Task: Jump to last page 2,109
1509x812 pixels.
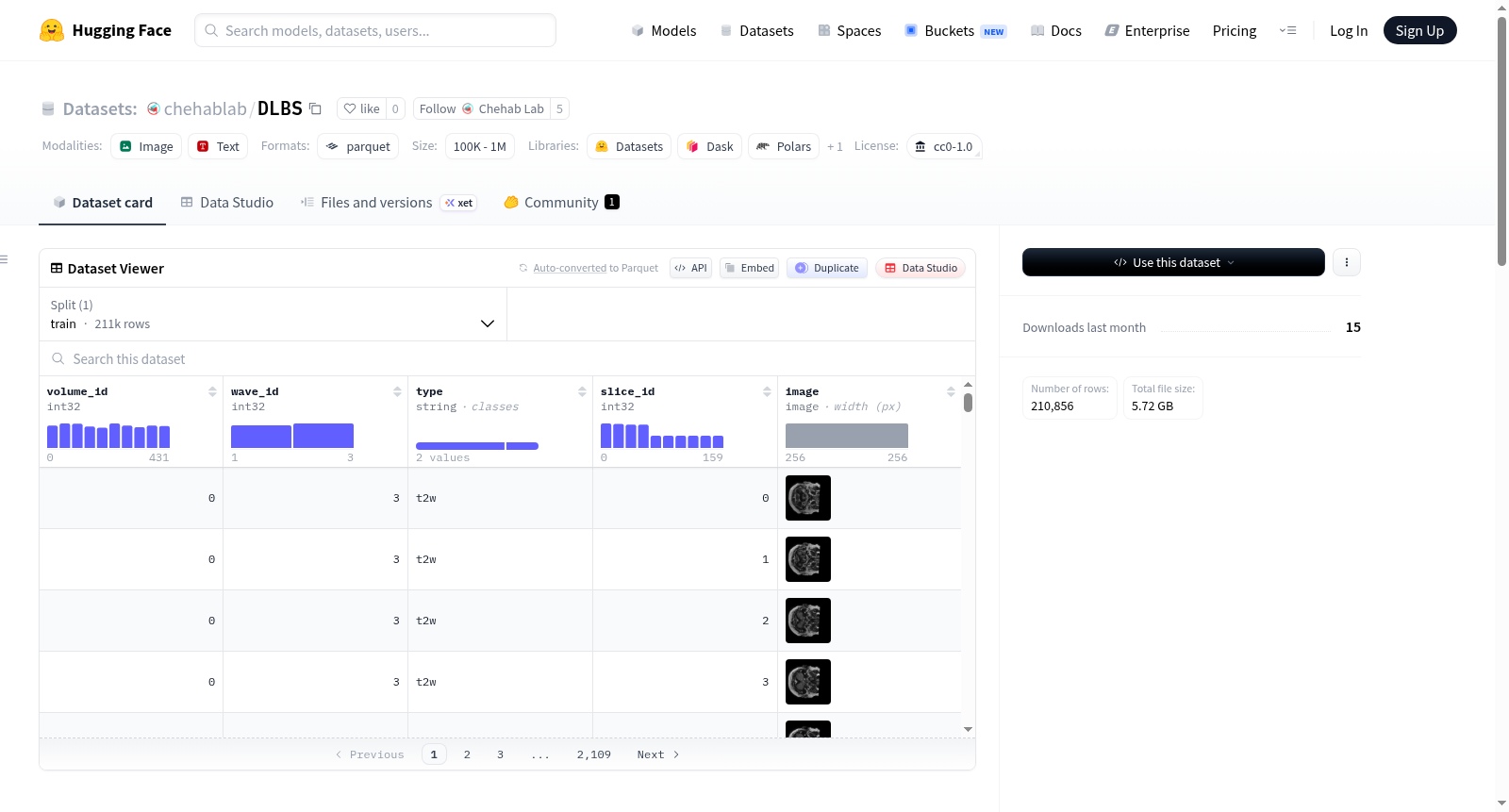Action: pyautogui.click(x=594, y=754)
